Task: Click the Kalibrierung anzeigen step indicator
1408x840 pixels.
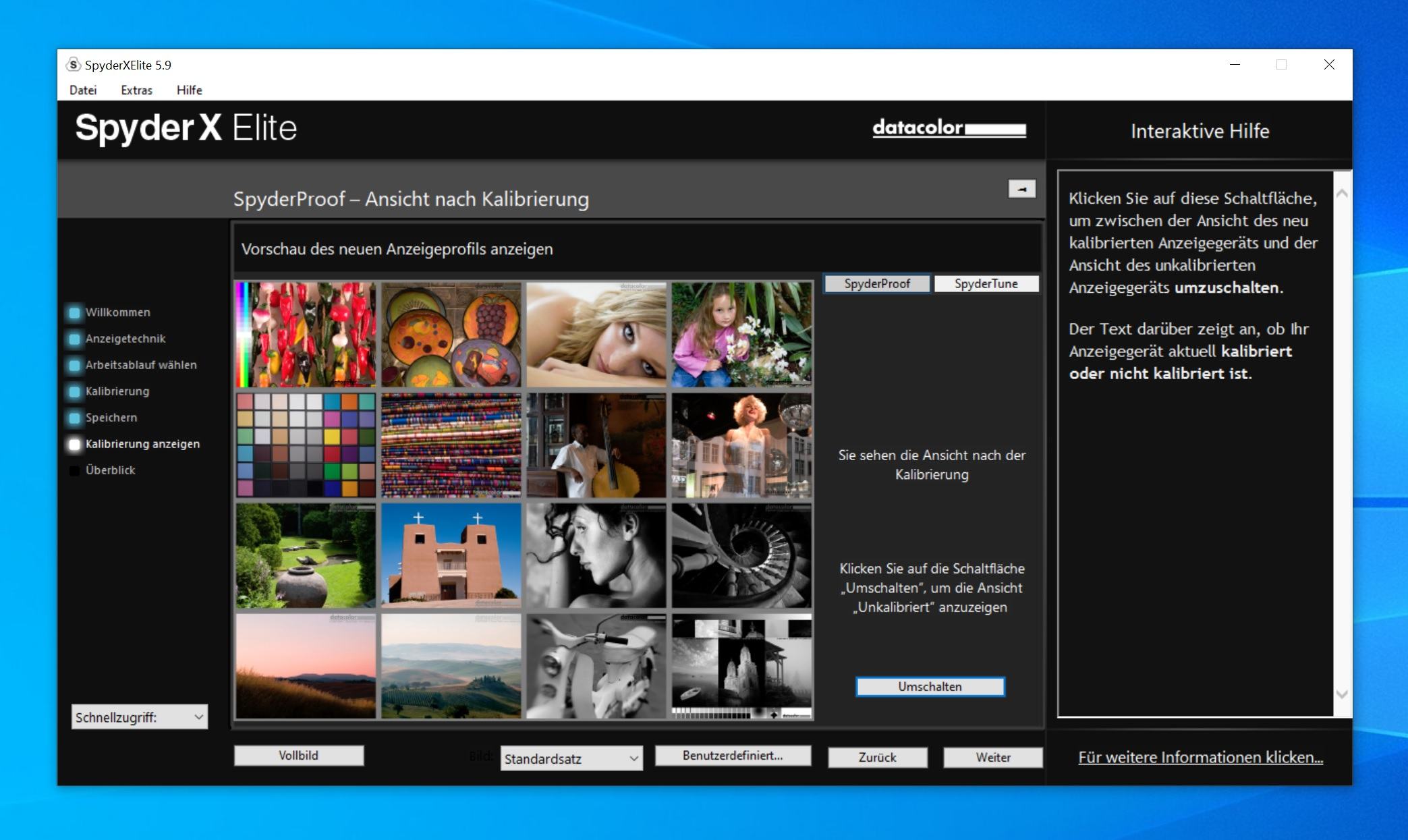Action: tap(74, 444)
